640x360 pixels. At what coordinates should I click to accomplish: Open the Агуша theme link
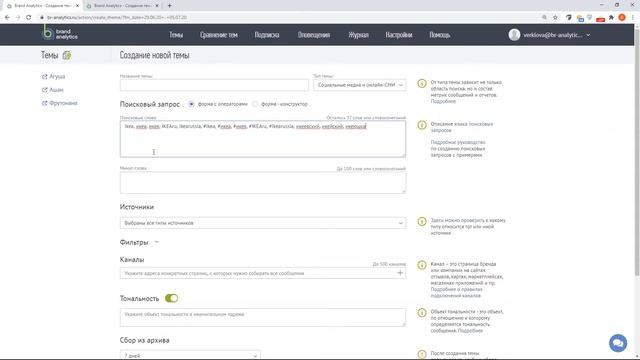click(x=57, y=76)
